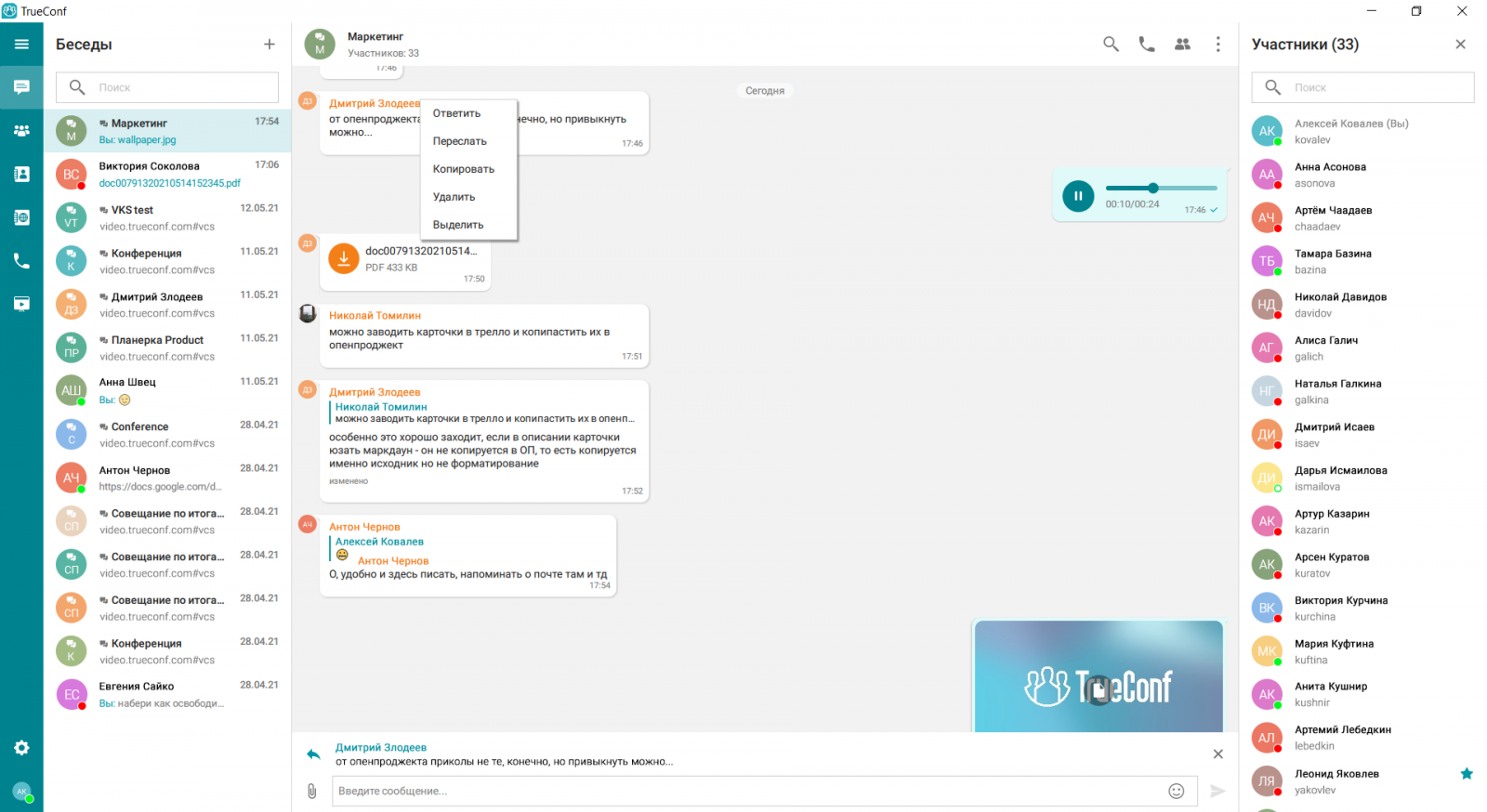Open the hamburger main menu
The height and width of the screenshot is (812, 1487).
[21, 44]
